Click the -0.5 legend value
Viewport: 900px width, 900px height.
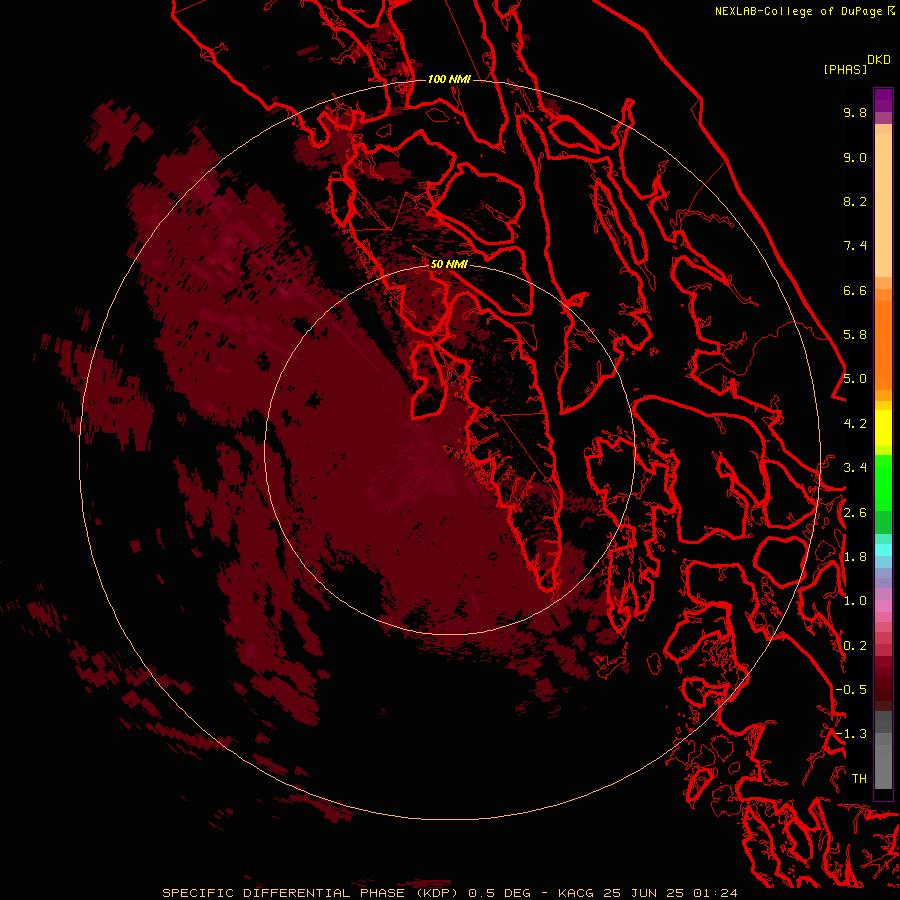click(x=851, y=690)
